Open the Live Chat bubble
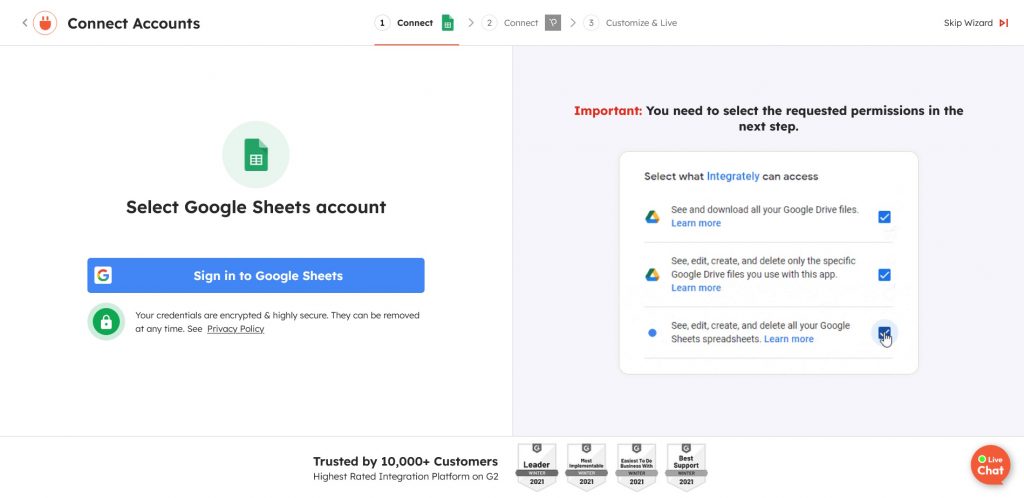Screen dimensions: 1024x498 click(989, 465)
